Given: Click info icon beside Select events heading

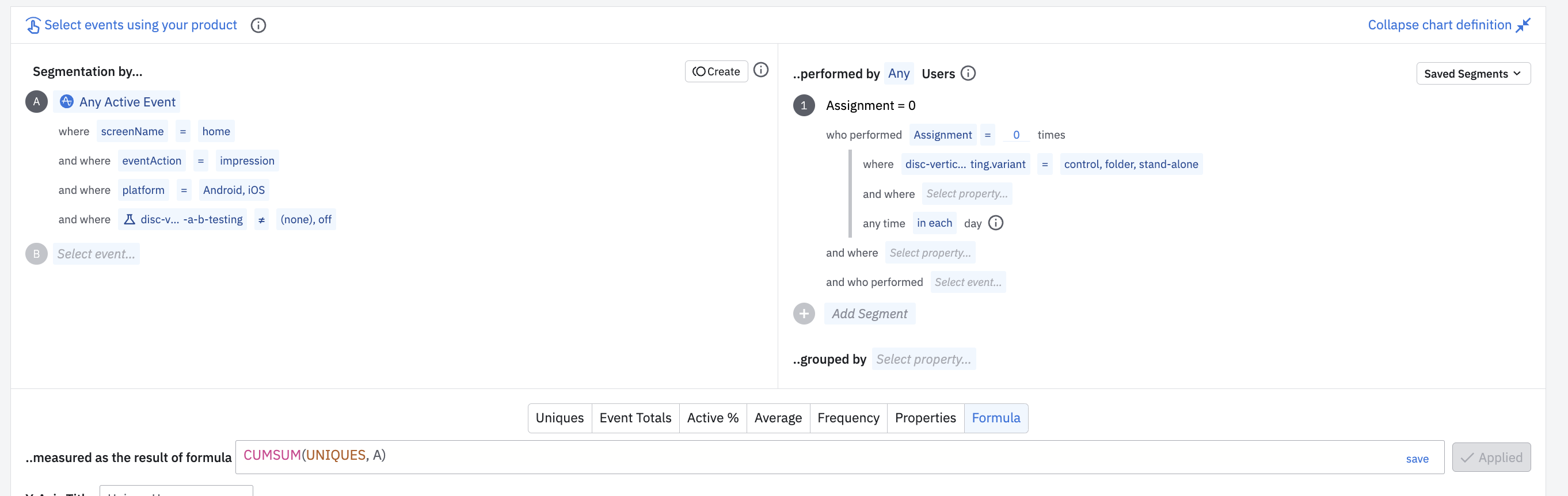Looking at the screenshot, I should click(x=258, y=25).
